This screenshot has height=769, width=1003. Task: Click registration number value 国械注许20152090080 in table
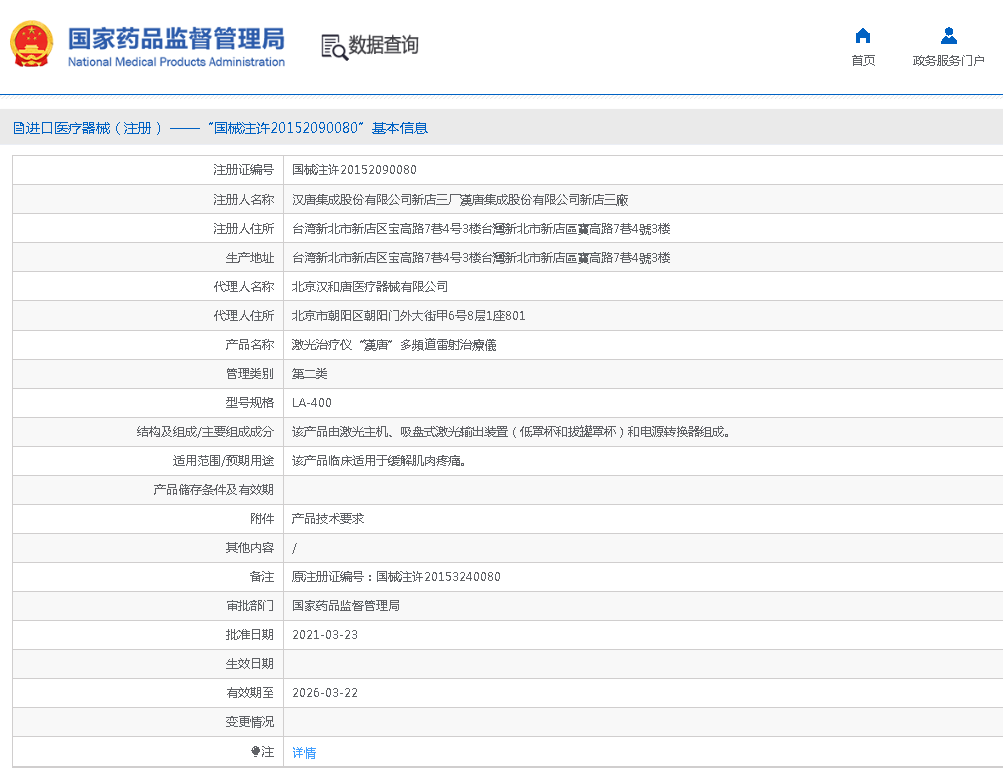click(354, 170)
